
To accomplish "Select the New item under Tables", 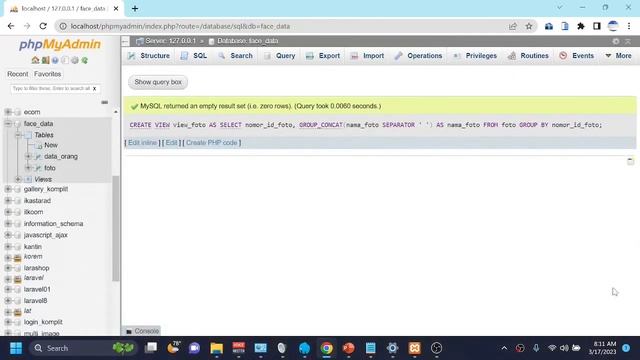I will (x=51, y=145).
